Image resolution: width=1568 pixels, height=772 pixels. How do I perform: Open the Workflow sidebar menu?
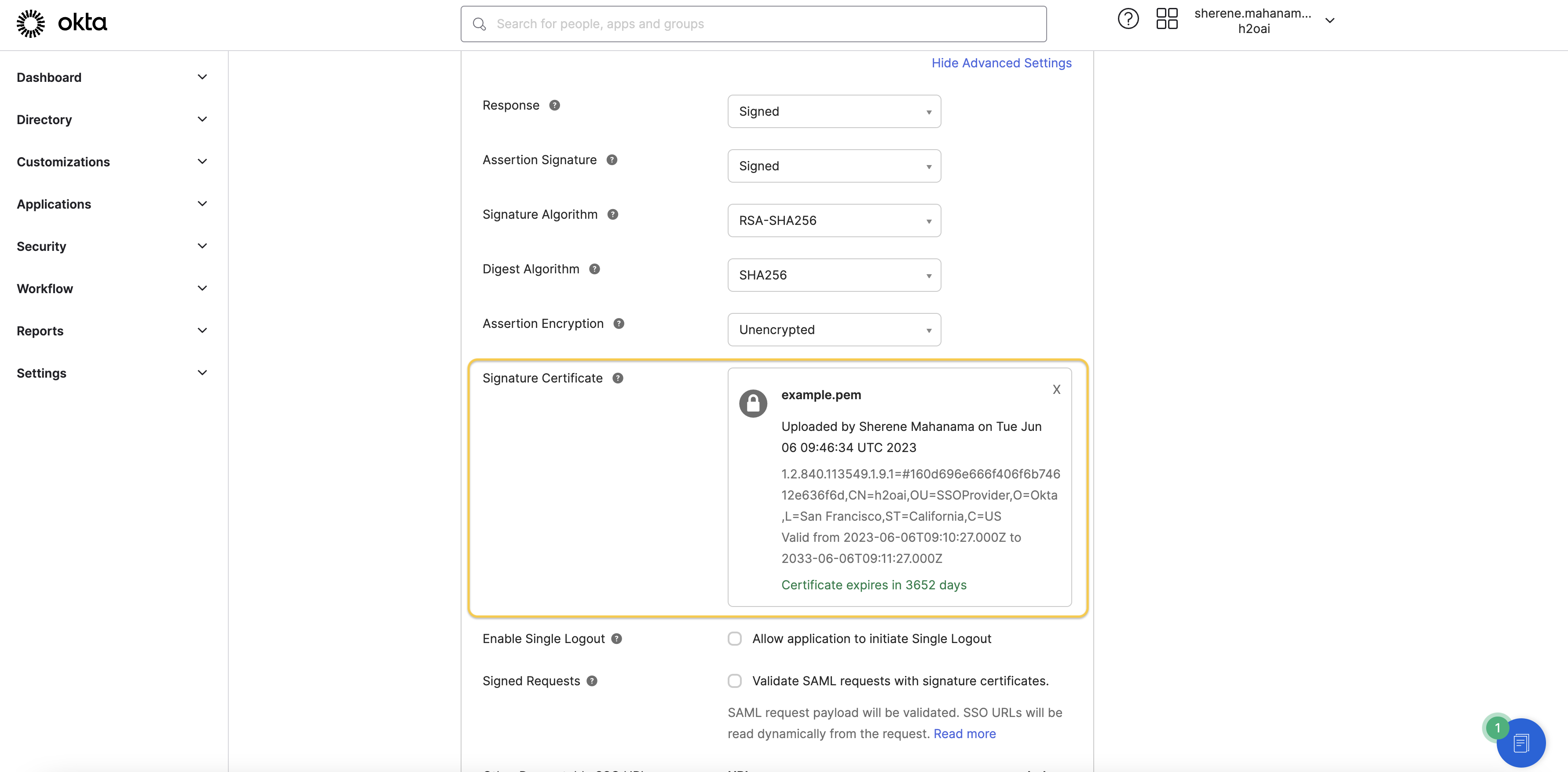[113, 289]
